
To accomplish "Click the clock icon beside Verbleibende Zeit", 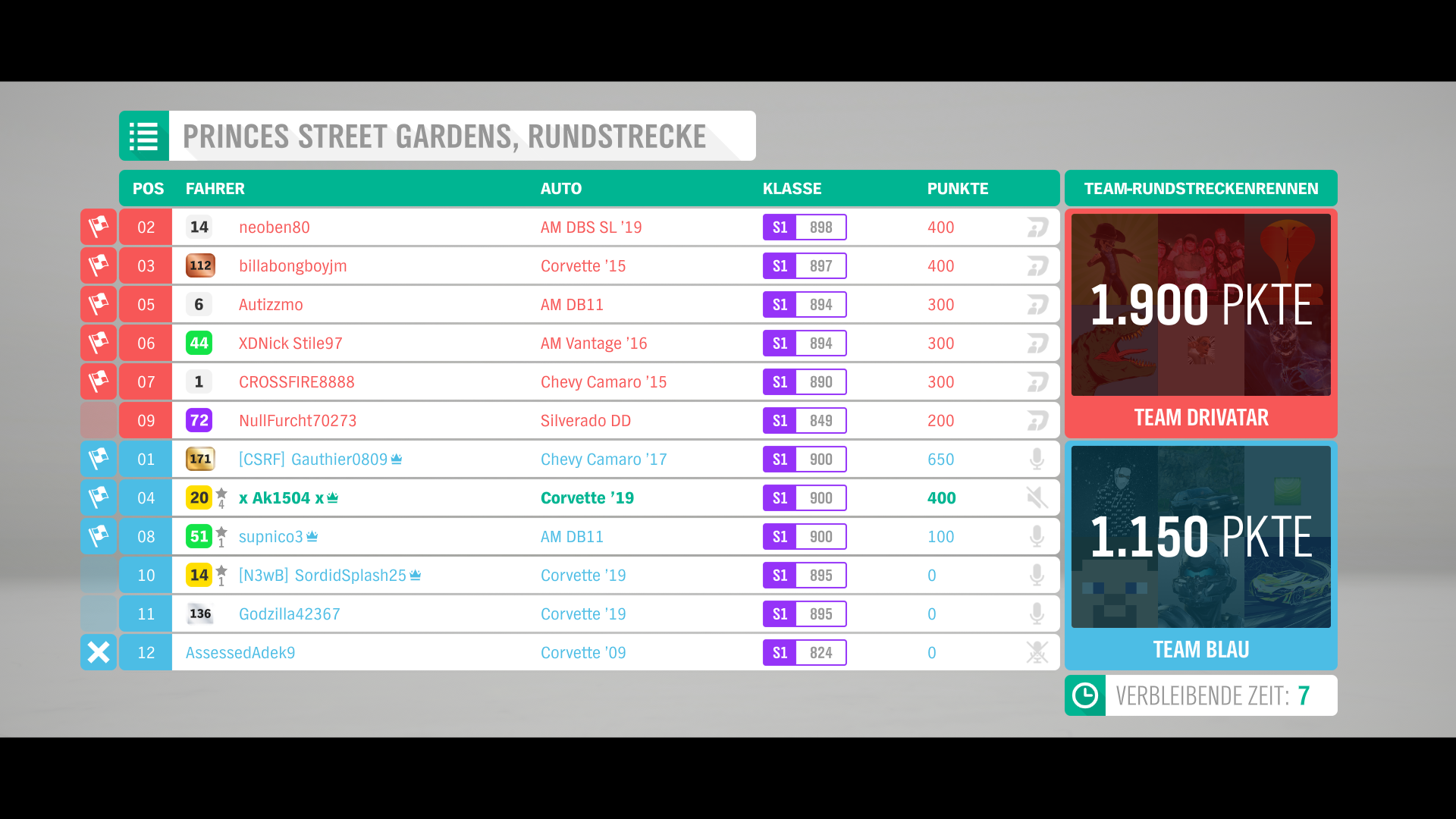I will tap(1085, 695).
